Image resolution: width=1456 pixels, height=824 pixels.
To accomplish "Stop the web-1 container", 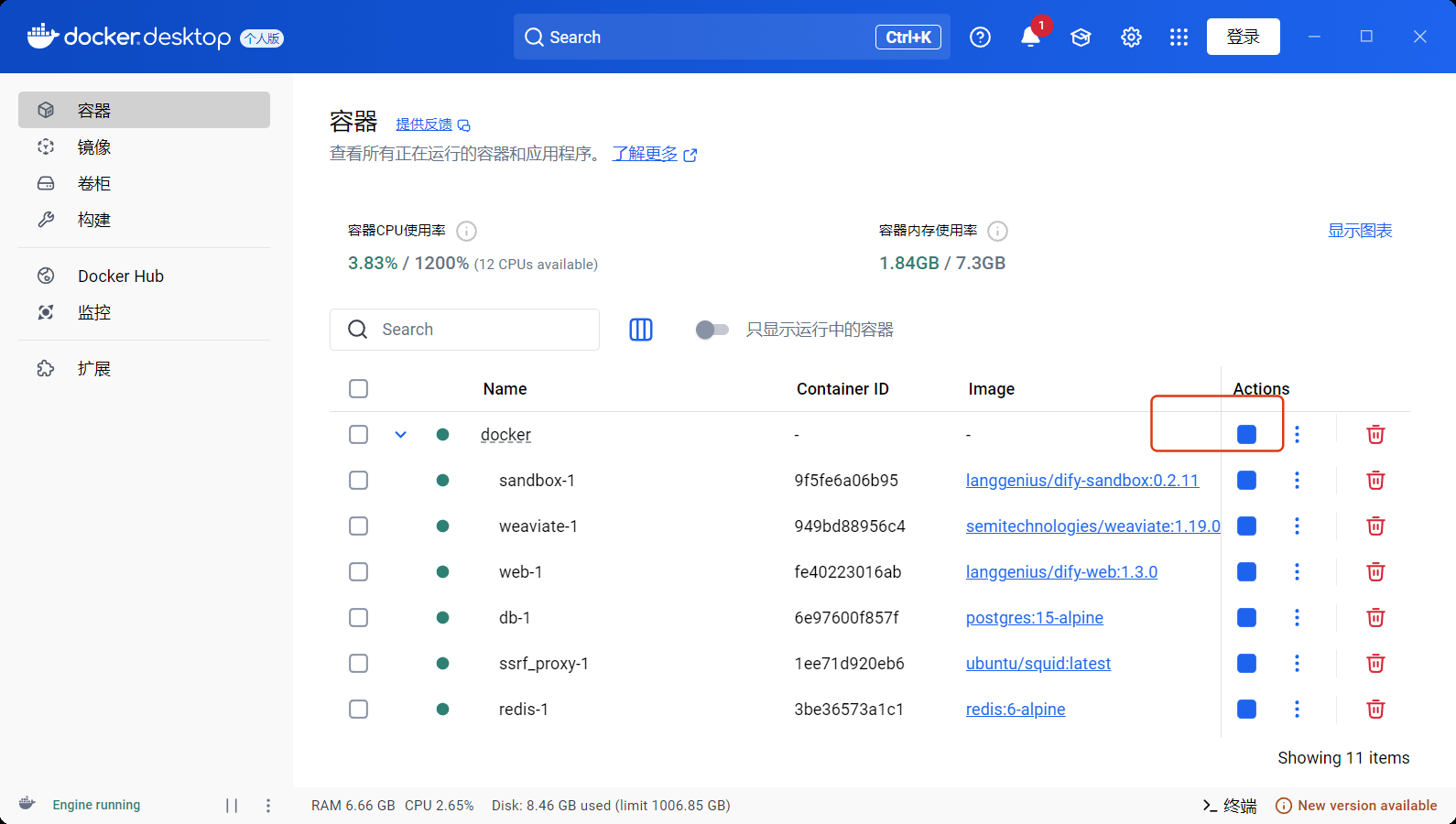I will pos(1246,572).
